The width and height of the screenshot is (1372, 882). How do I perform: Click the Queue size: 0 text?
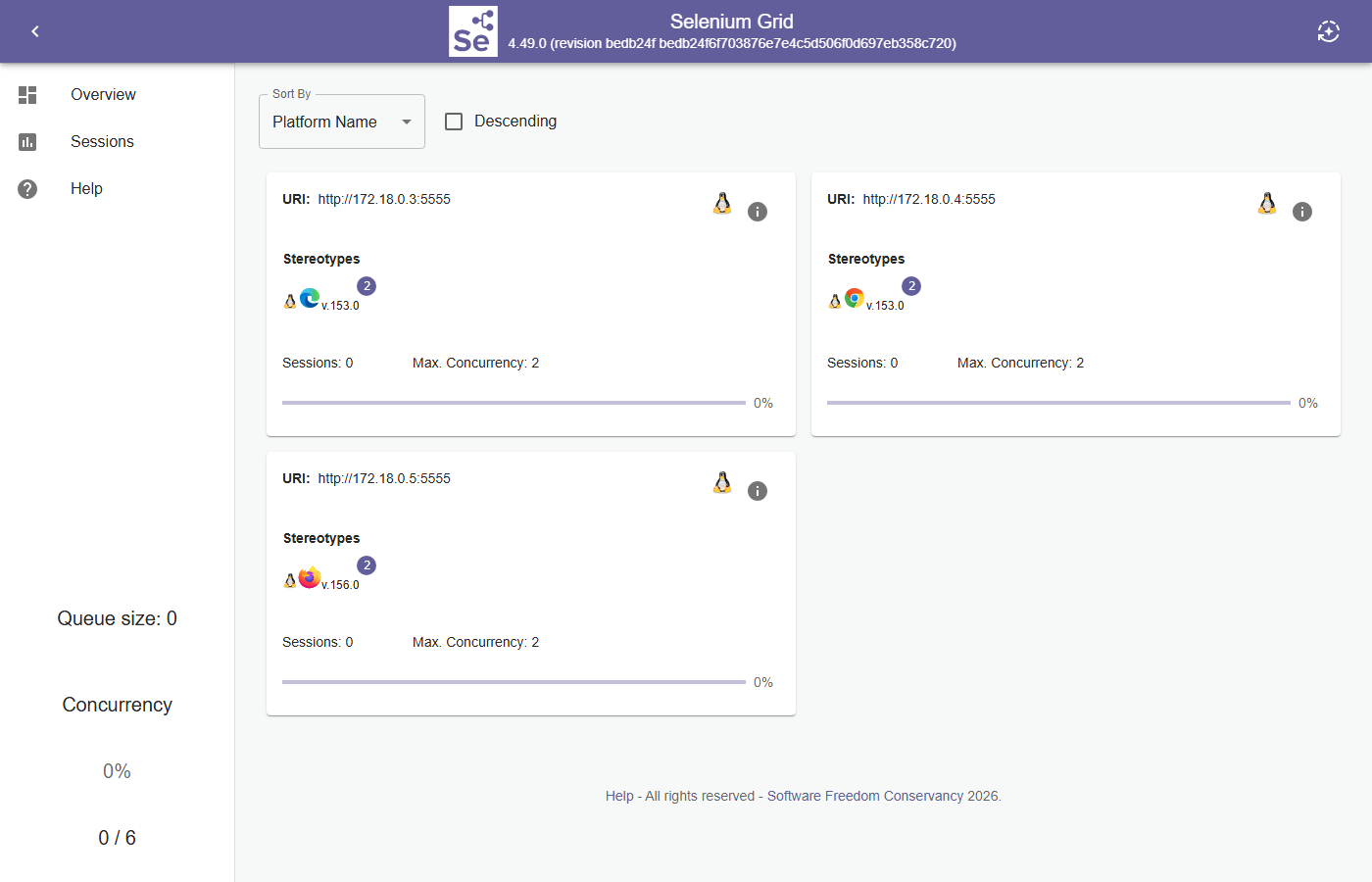coord(118,618)
